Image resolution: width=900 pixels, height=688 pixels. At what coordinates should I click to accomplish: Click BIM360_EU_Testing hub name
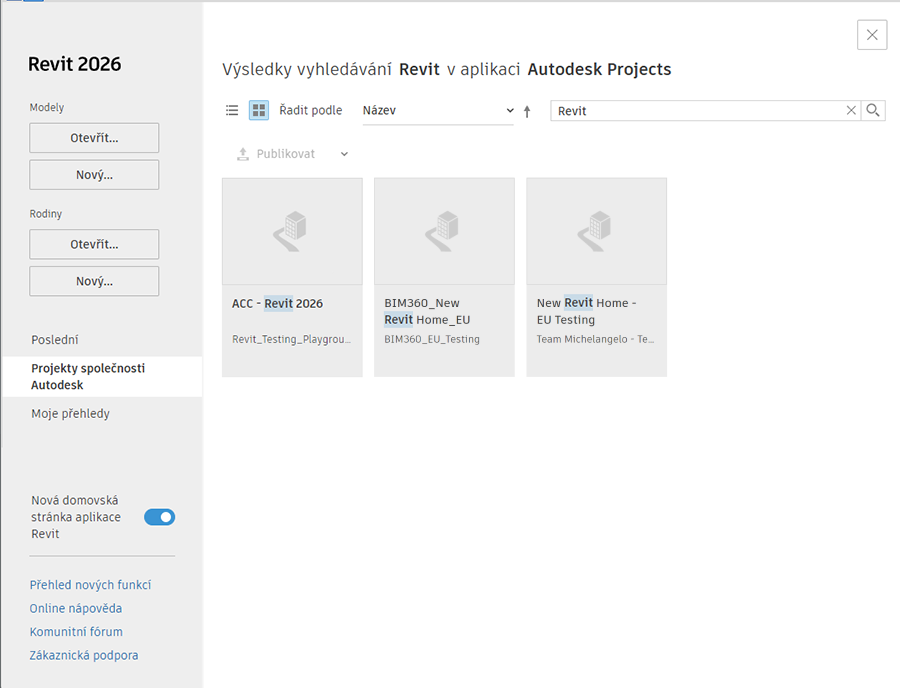432,339
